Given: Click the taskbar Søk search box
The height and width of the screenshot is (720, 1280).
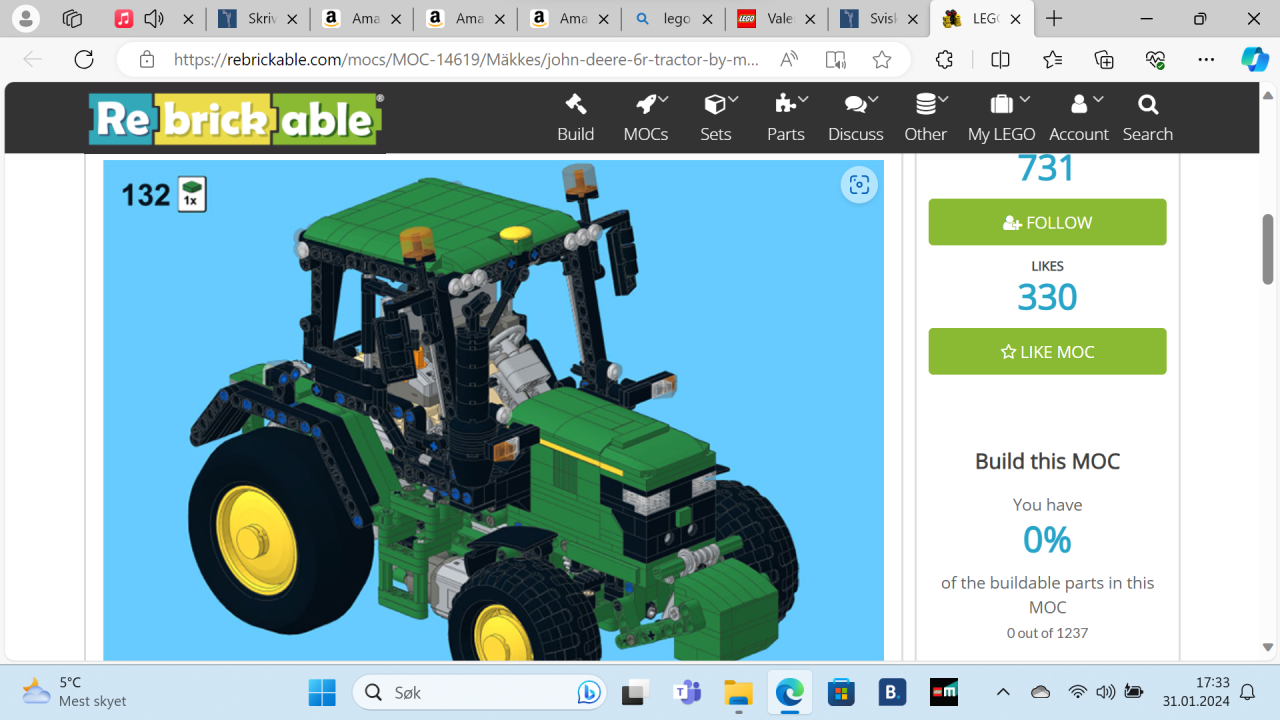Looking at the screenshot, I should point(480,692).
